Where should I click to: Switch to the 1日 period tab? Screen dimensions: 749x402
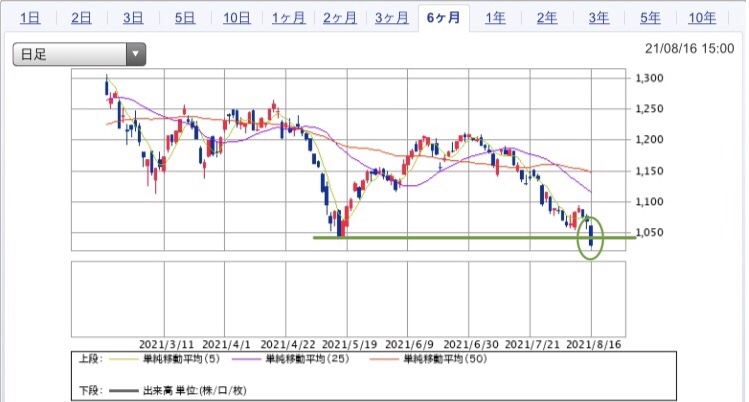[x=29, y=18]
